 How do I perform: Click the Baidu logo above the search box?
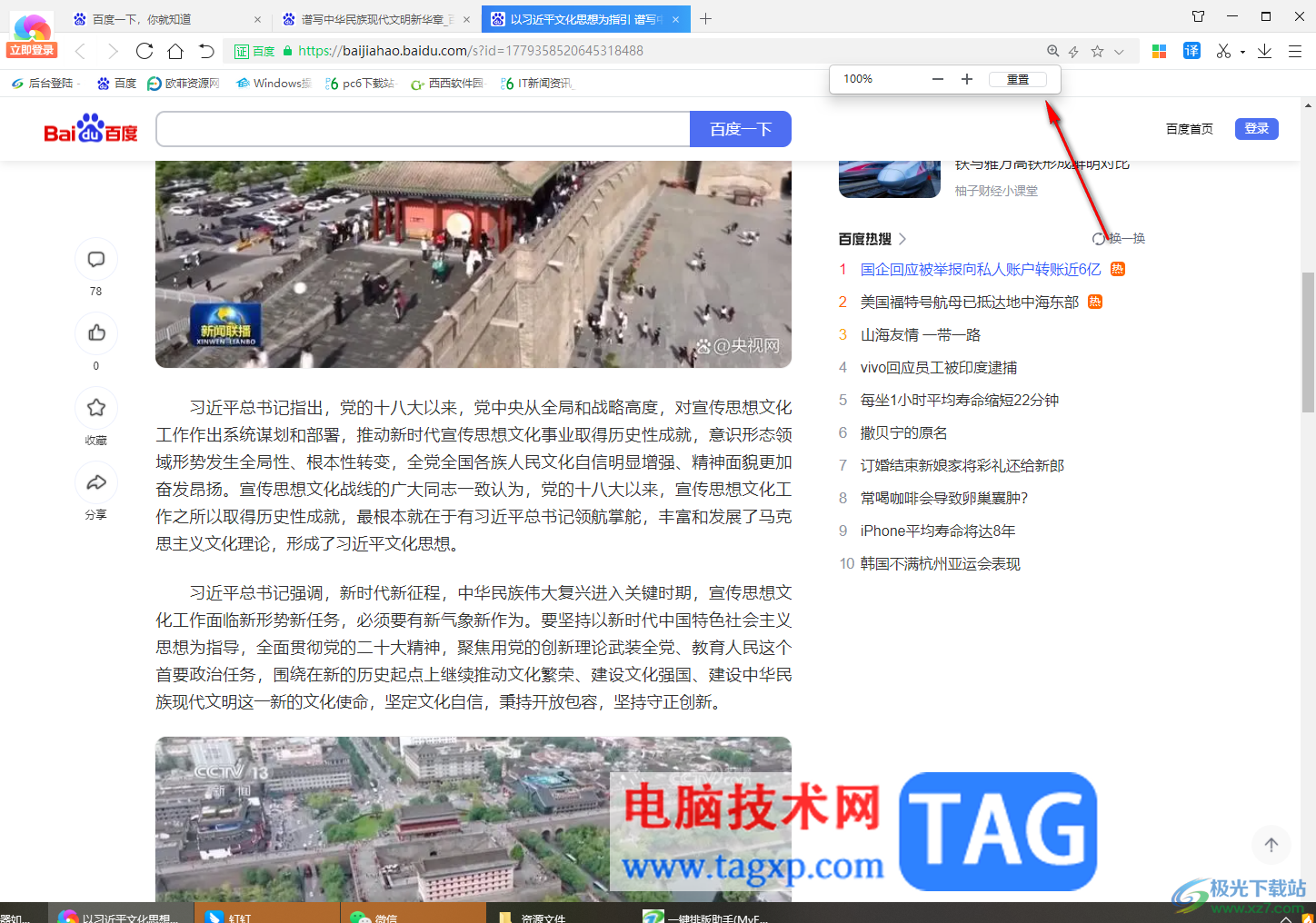[x=89, y=128]
